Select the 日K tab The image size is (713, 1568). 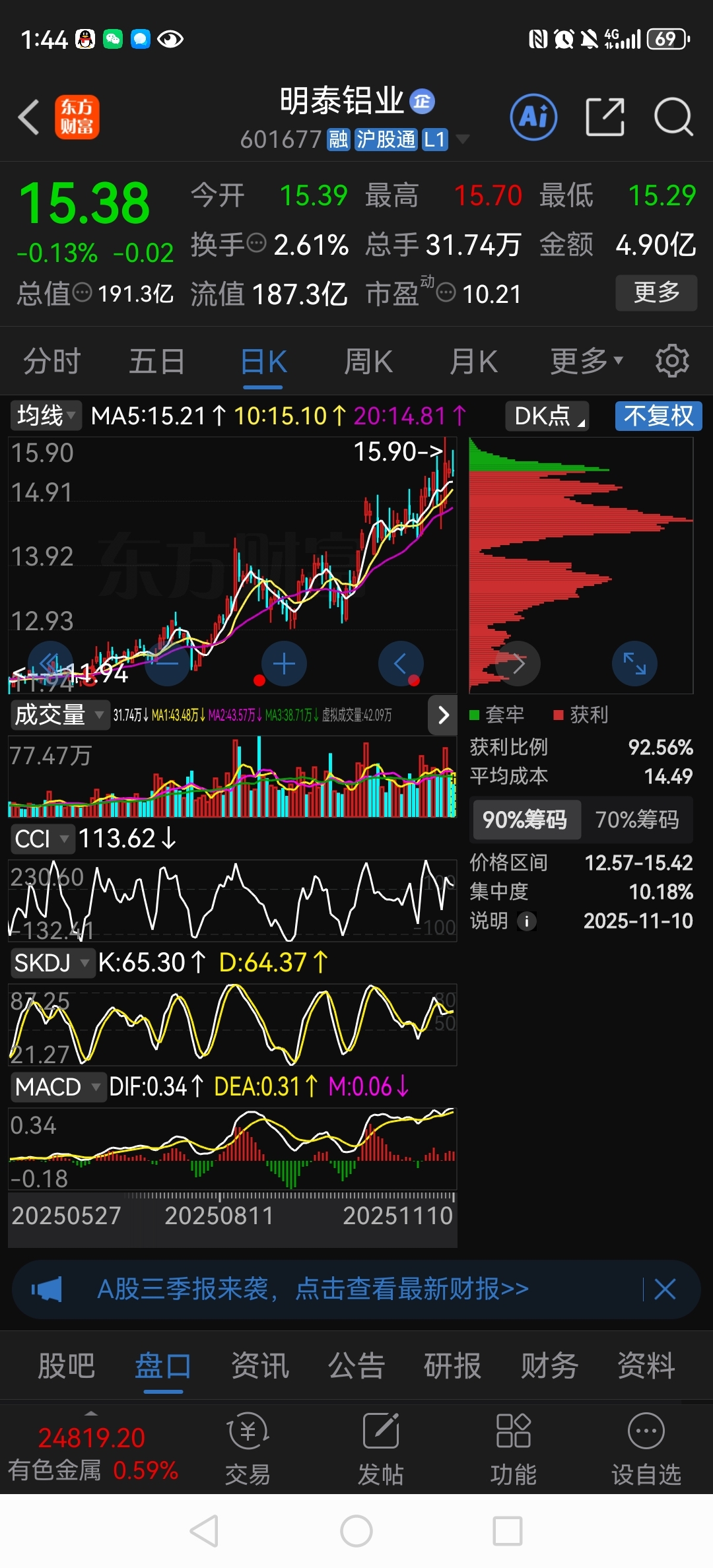coord(263,361)
